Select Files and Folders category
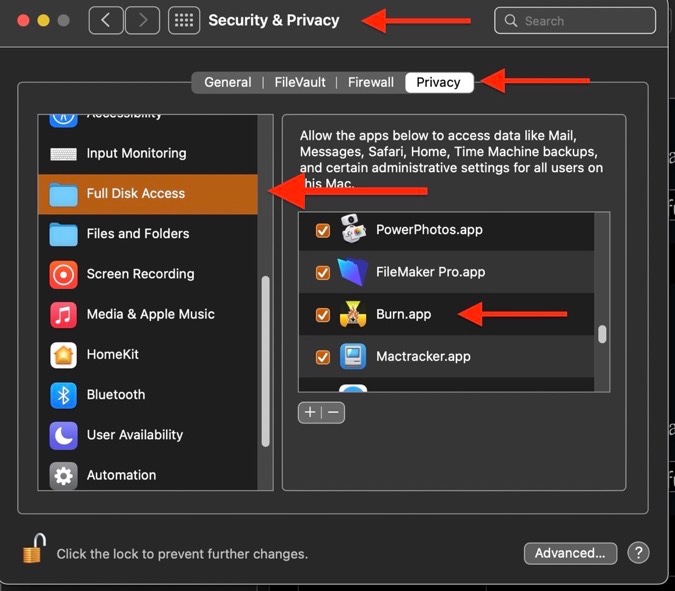This screenshot has width=675, height=591. (148, 234)
